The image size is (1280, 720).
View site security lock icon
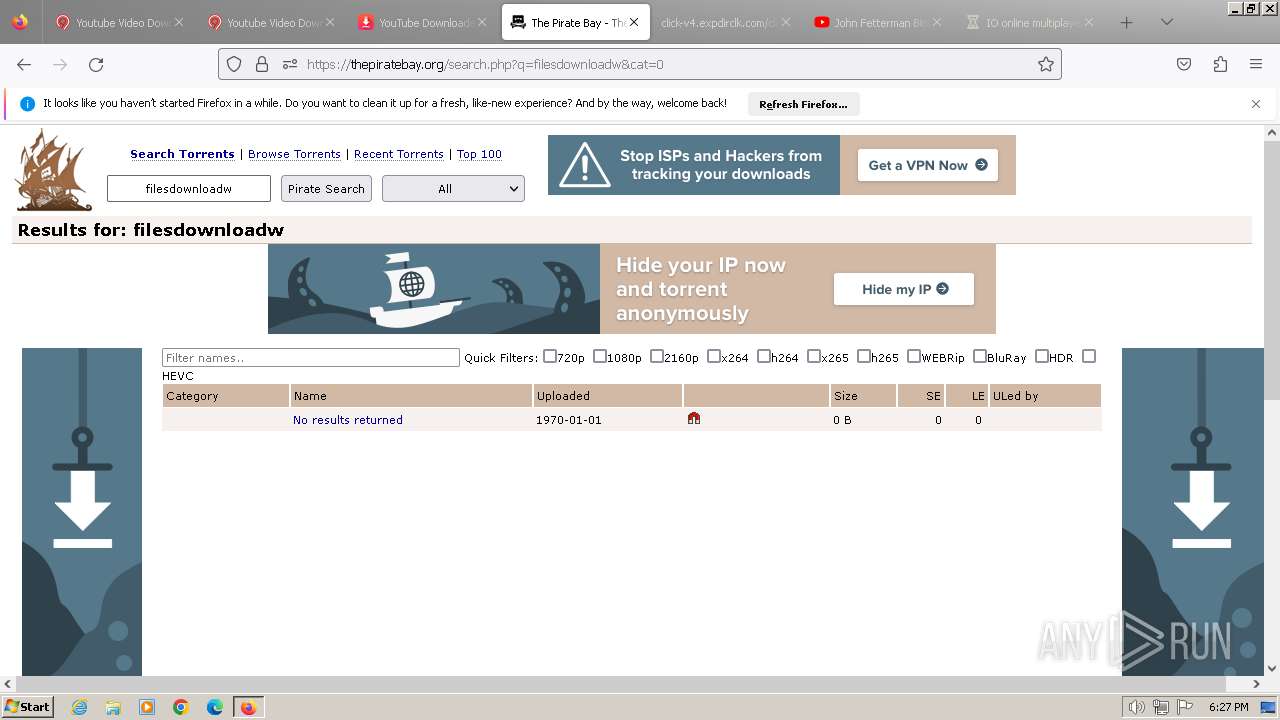[262, 64]
